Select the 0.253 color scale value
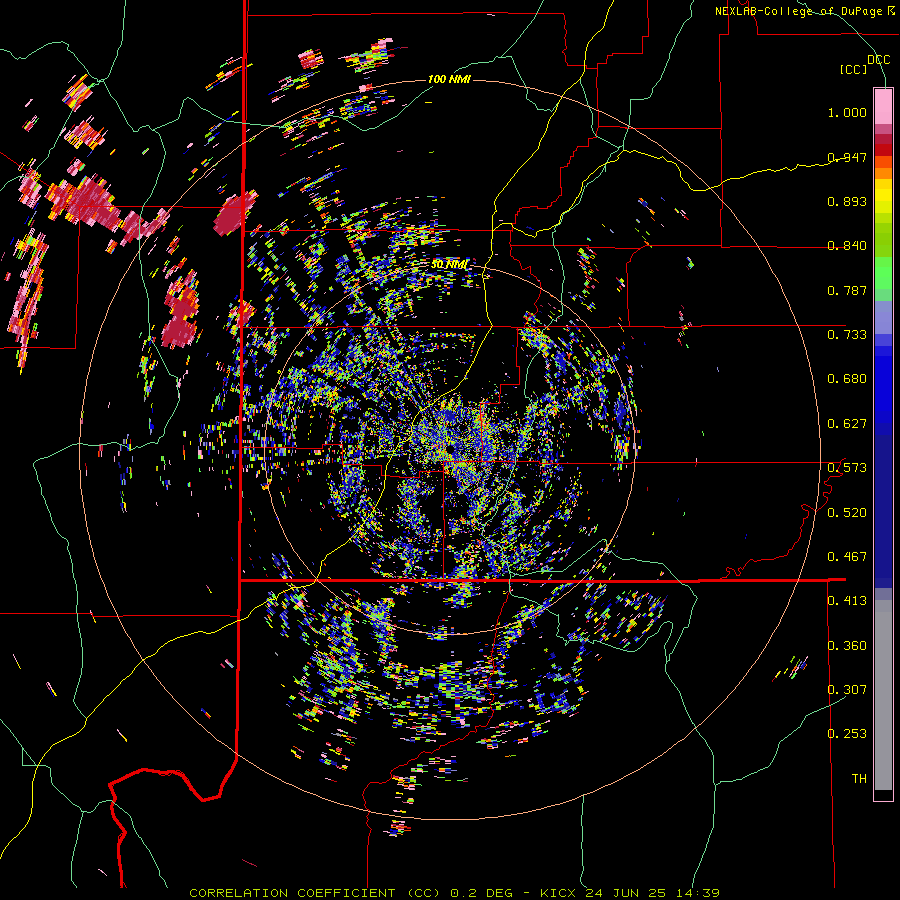Viewport: 900px width, 900px height. point(847,734)
